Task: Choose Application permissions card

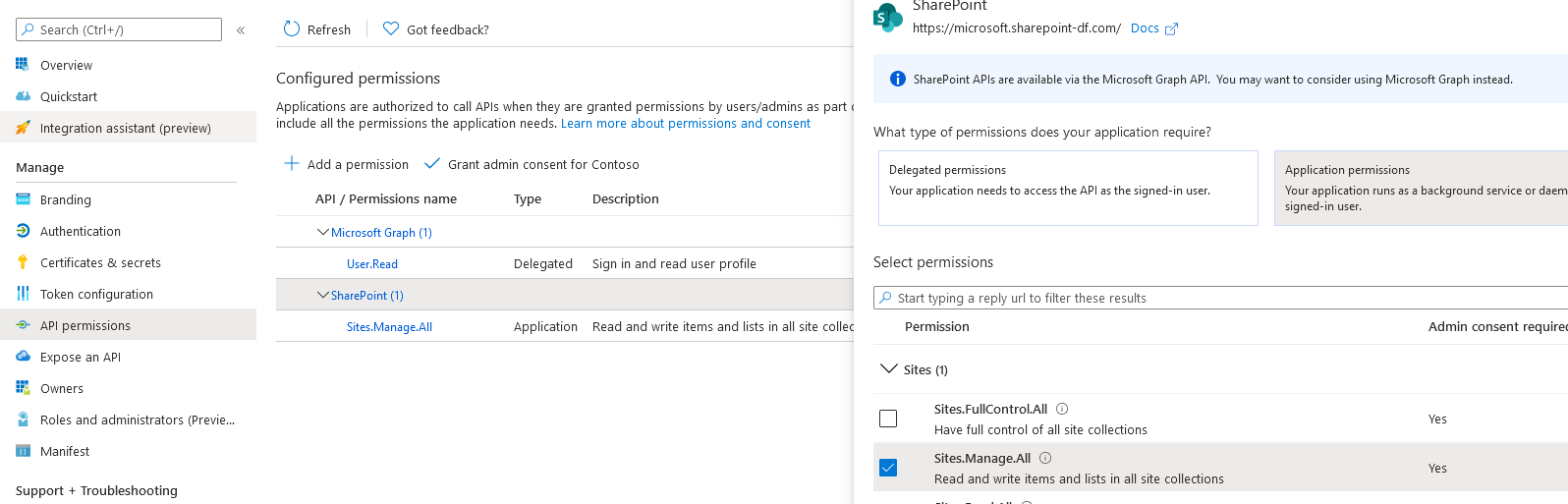Action: [x=1421, y=188]
